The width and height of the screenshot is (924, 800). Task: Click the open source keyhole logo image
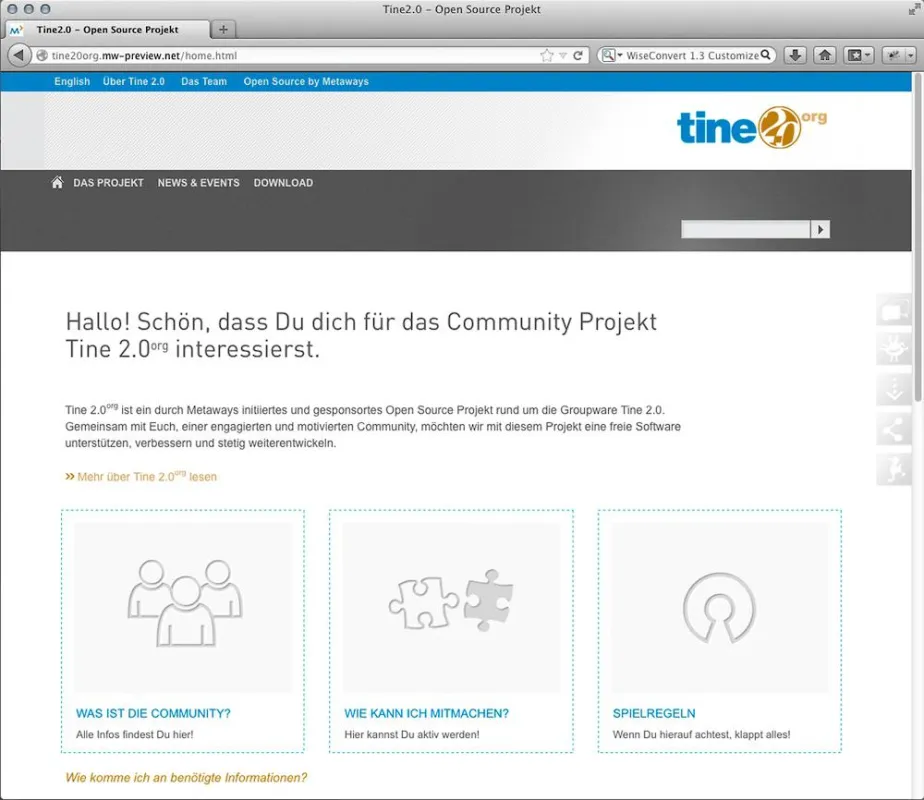[x=720, y=607]
